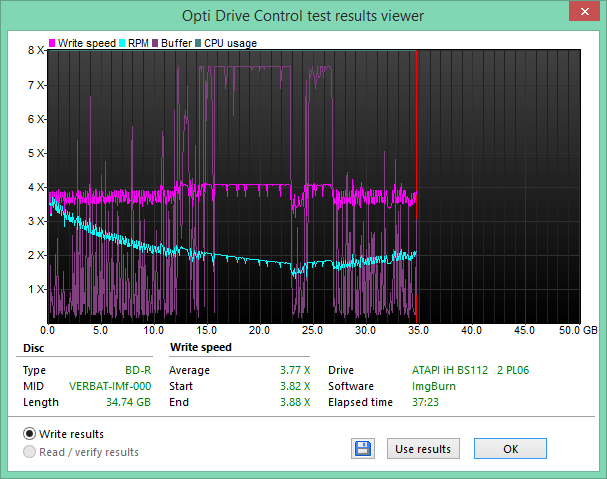Click the Elapsed time label
This screenshot has height=479, width=607.
[x=360, y=402]
